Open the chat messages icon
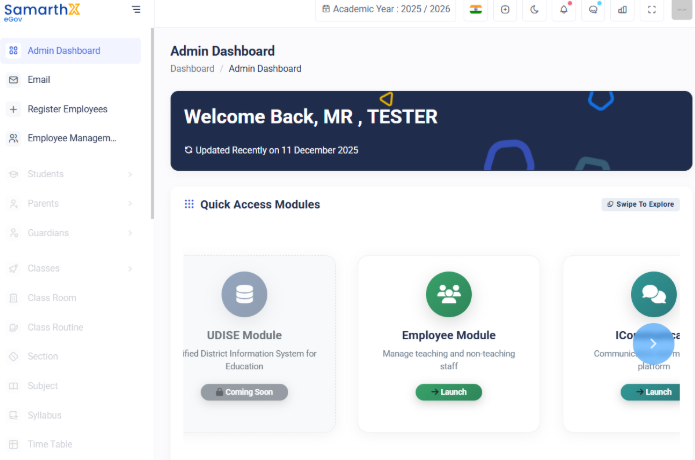Image resolution: width=695 pixels, height=460 pixels. pos(593,9)
